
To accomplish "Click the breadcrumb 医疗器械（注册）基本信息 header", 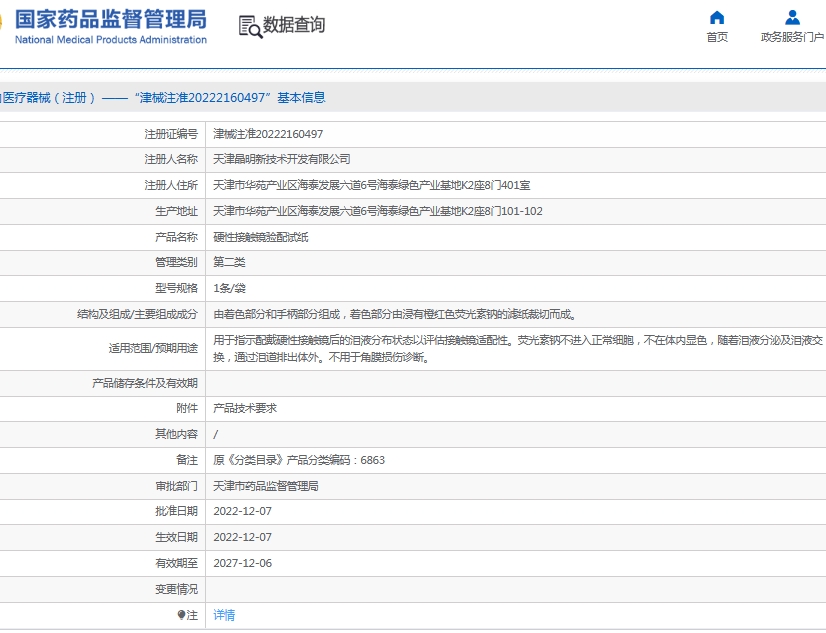I will pyautogui.click(x=163, y=97).
